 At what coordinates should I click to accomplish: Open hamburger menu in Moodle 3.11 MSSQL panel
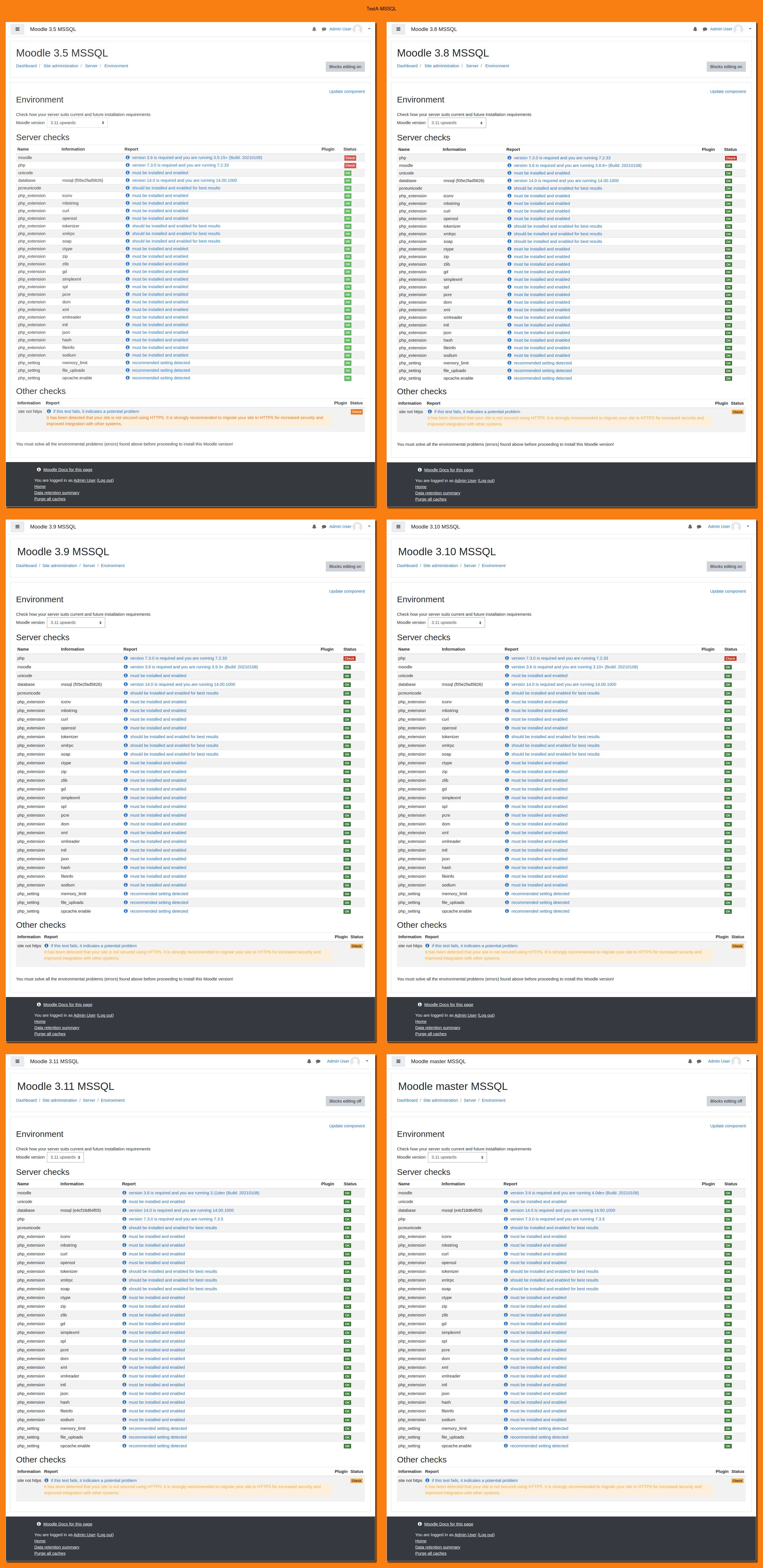pos(17,1061)
